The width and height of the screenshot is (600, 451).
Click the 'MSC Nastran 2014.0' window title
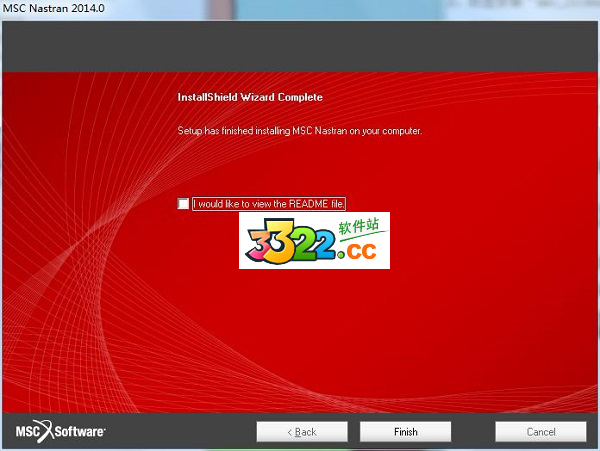click(x=54, y=8)
